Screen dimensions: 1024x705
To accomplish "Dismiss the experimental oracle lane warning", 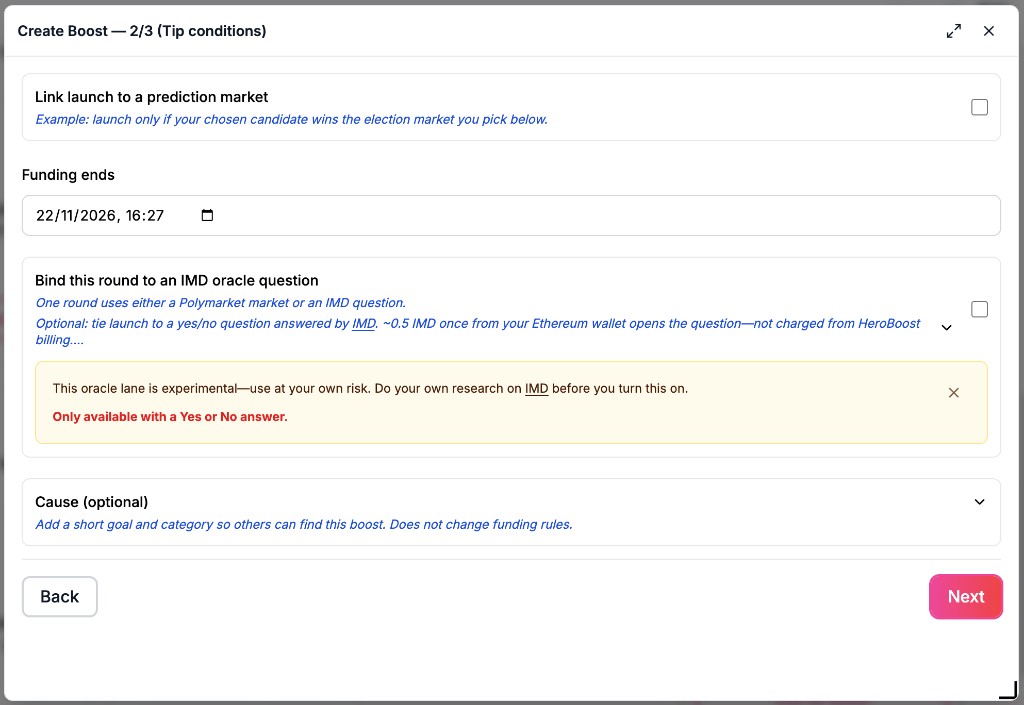I will (953, 392).
